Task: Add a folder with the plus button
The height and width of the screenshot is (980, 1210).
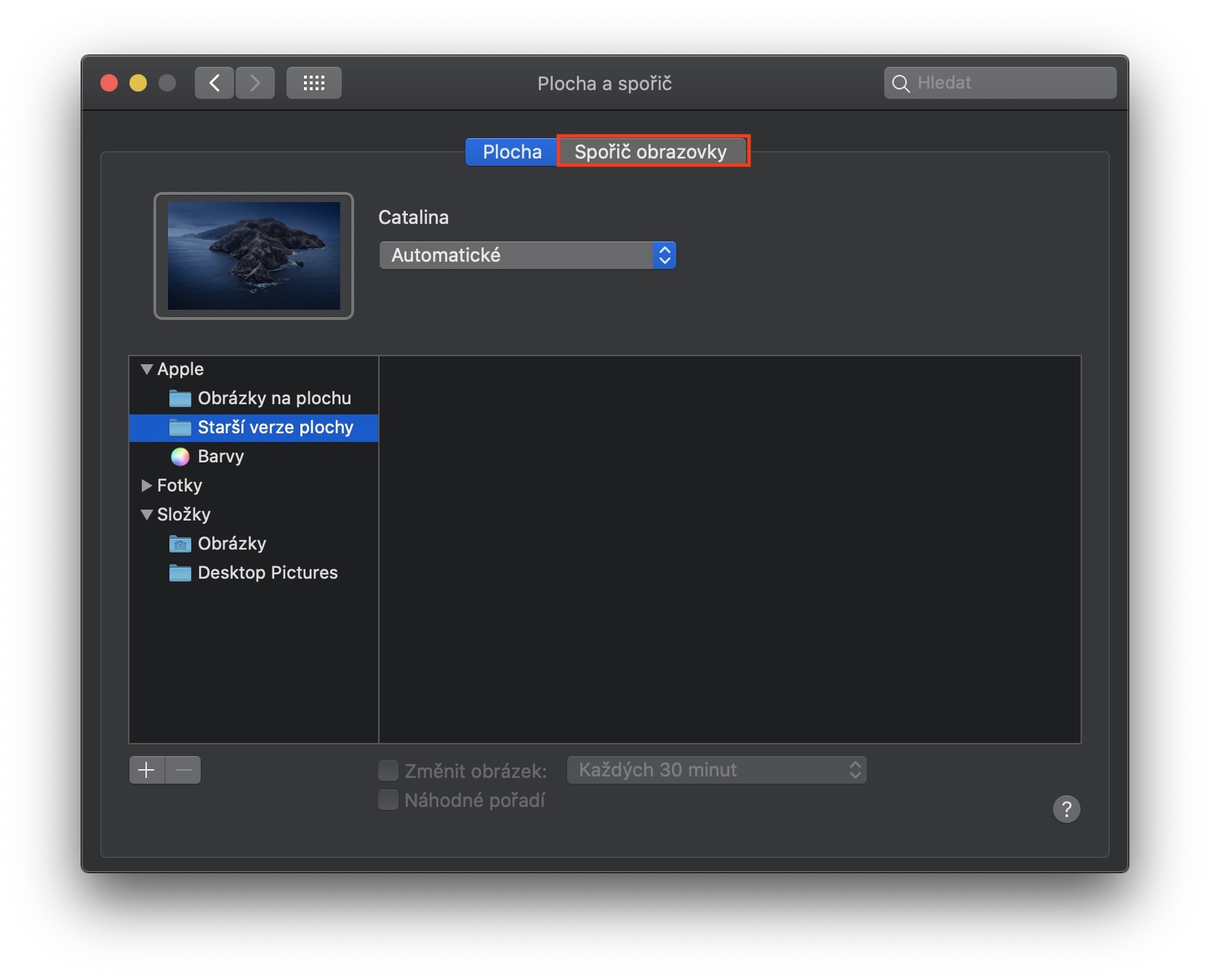Action: point(147,770)
